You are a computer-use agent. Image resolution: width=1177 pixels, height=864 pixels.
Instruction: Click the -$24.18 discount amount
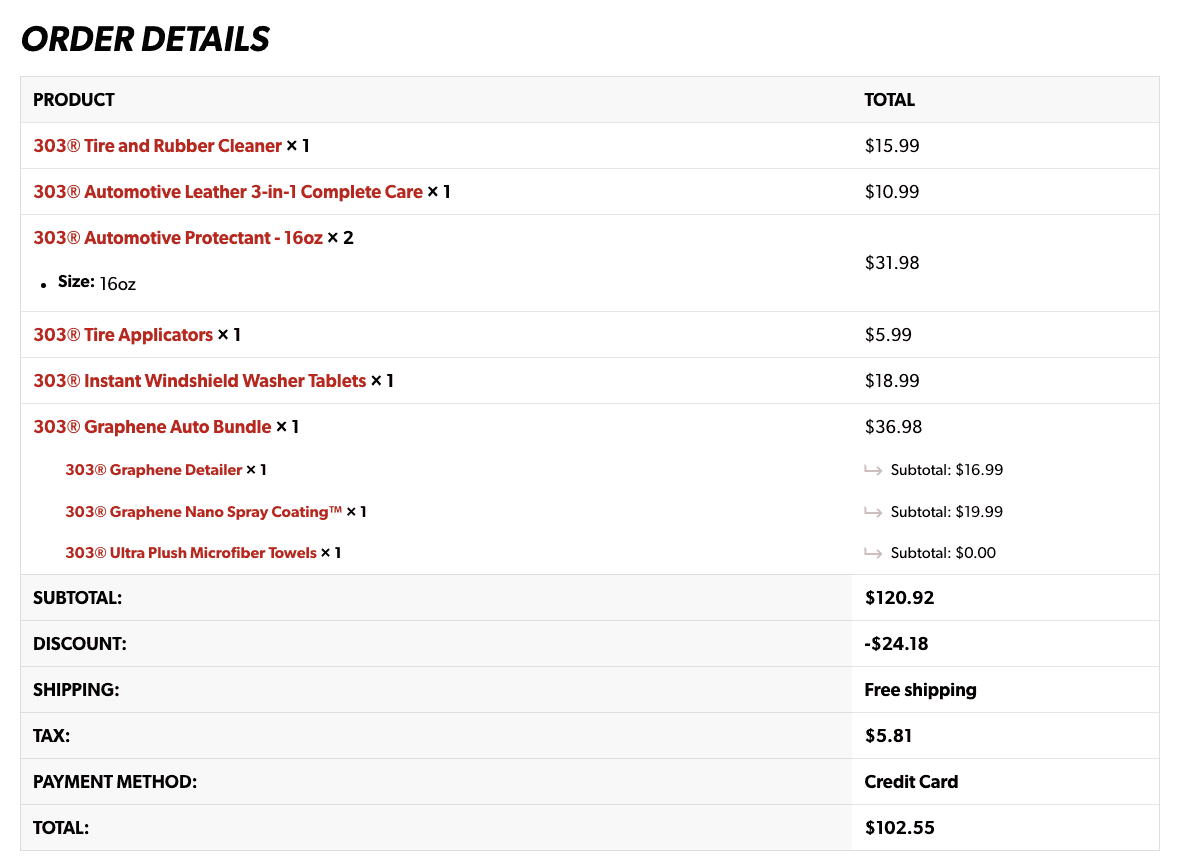point(896,644)
